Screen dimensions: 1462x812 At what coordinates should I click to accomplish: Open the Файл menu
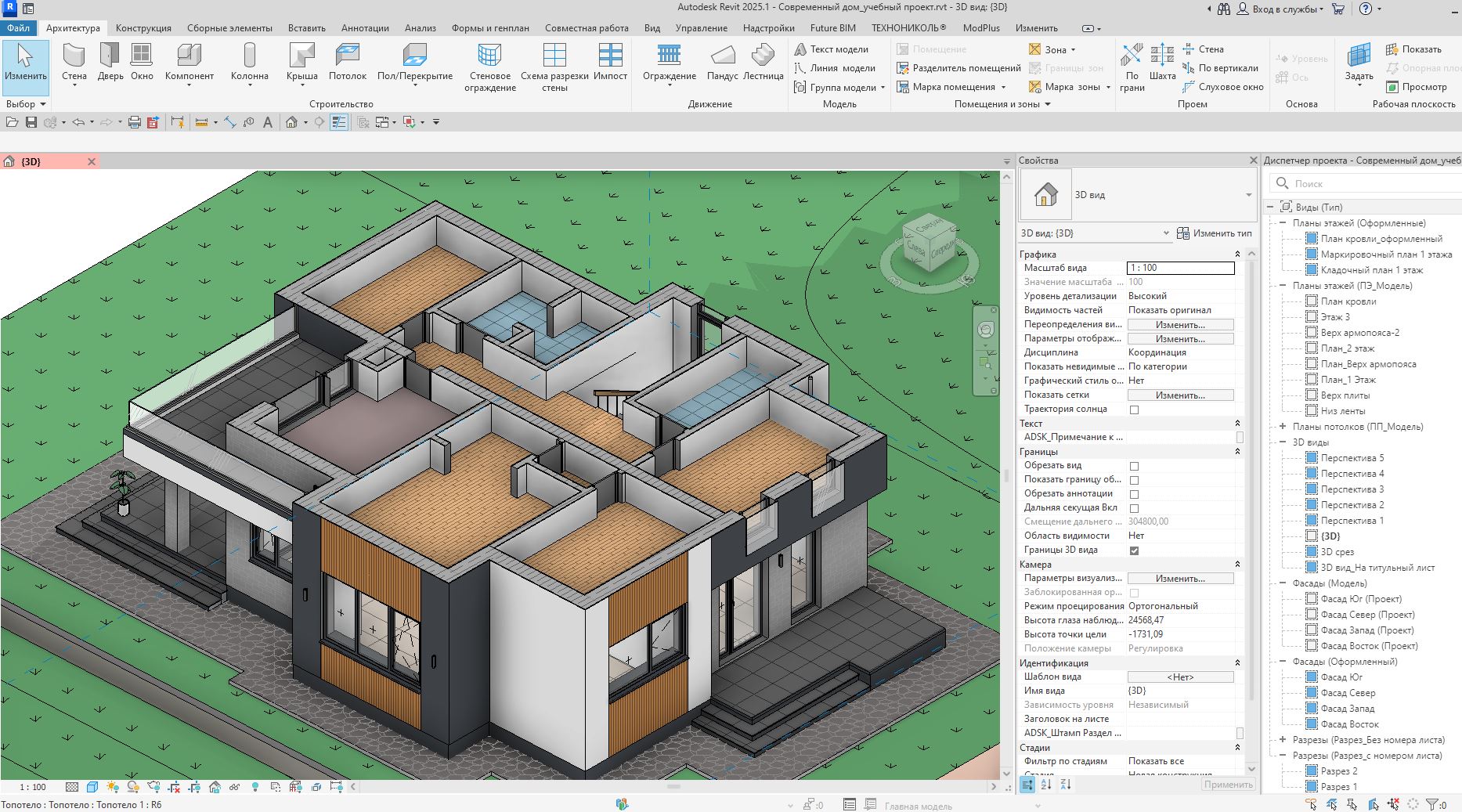click(18, 27)
